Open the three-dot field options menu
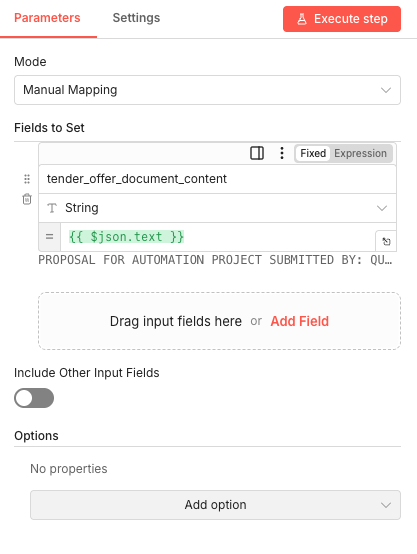The width and height of the screenshot is (417, 554). [282, 153]
